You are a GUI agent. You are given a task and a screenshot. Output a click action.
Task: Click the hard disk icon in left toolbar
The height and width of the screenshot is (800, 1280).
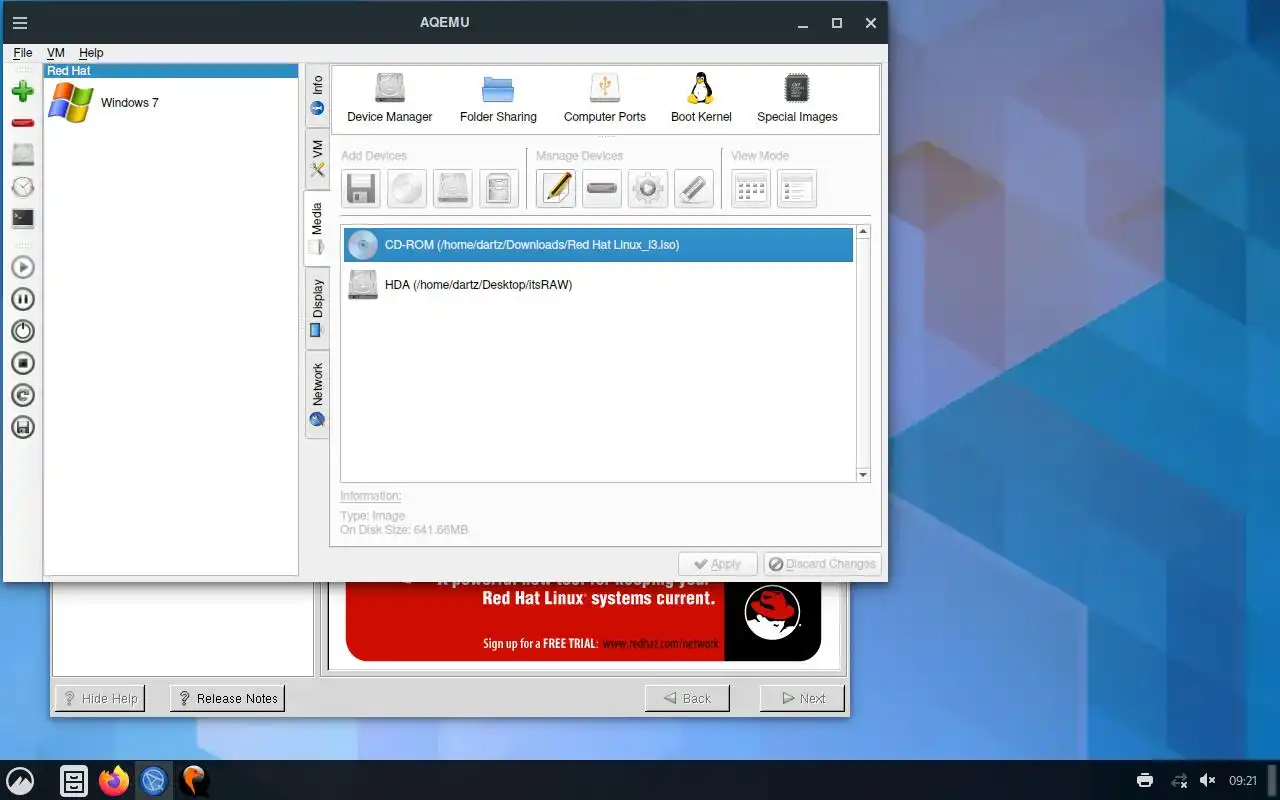pyautogui.click(x=22, y=154)
